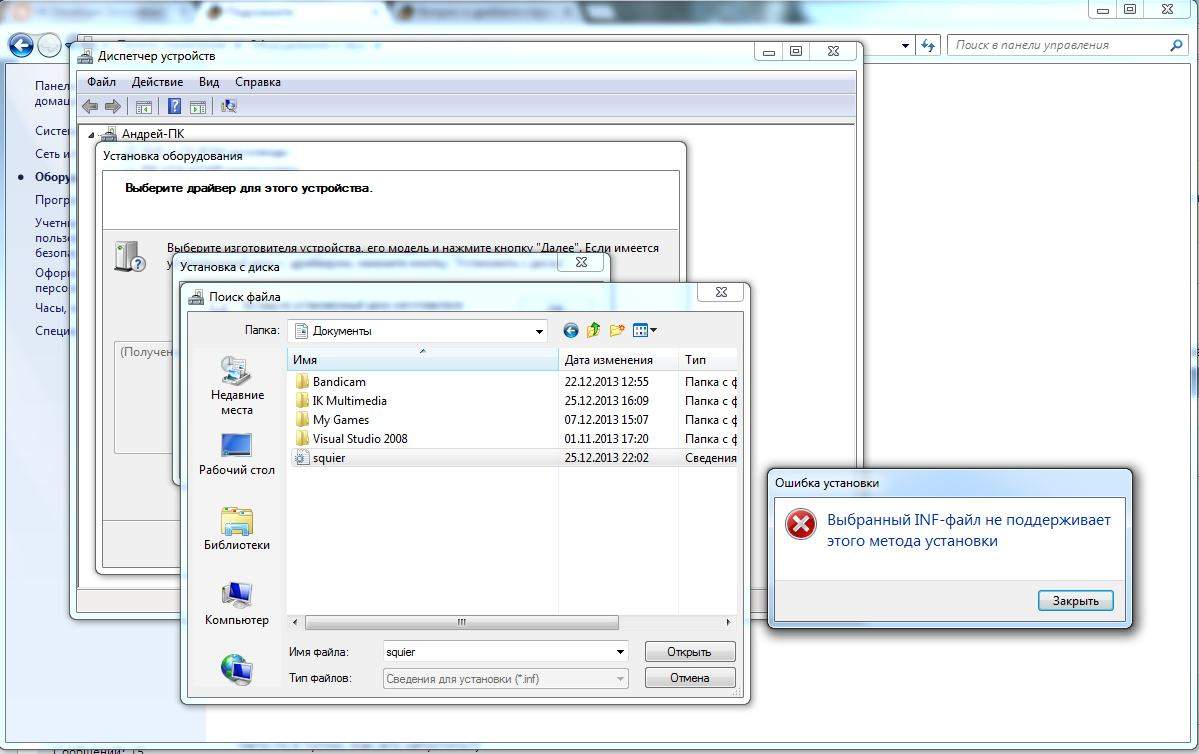Go back using blue arrow in Поиск файла
The width and height of the screenshot is (1199, 754).
(570, 330)
